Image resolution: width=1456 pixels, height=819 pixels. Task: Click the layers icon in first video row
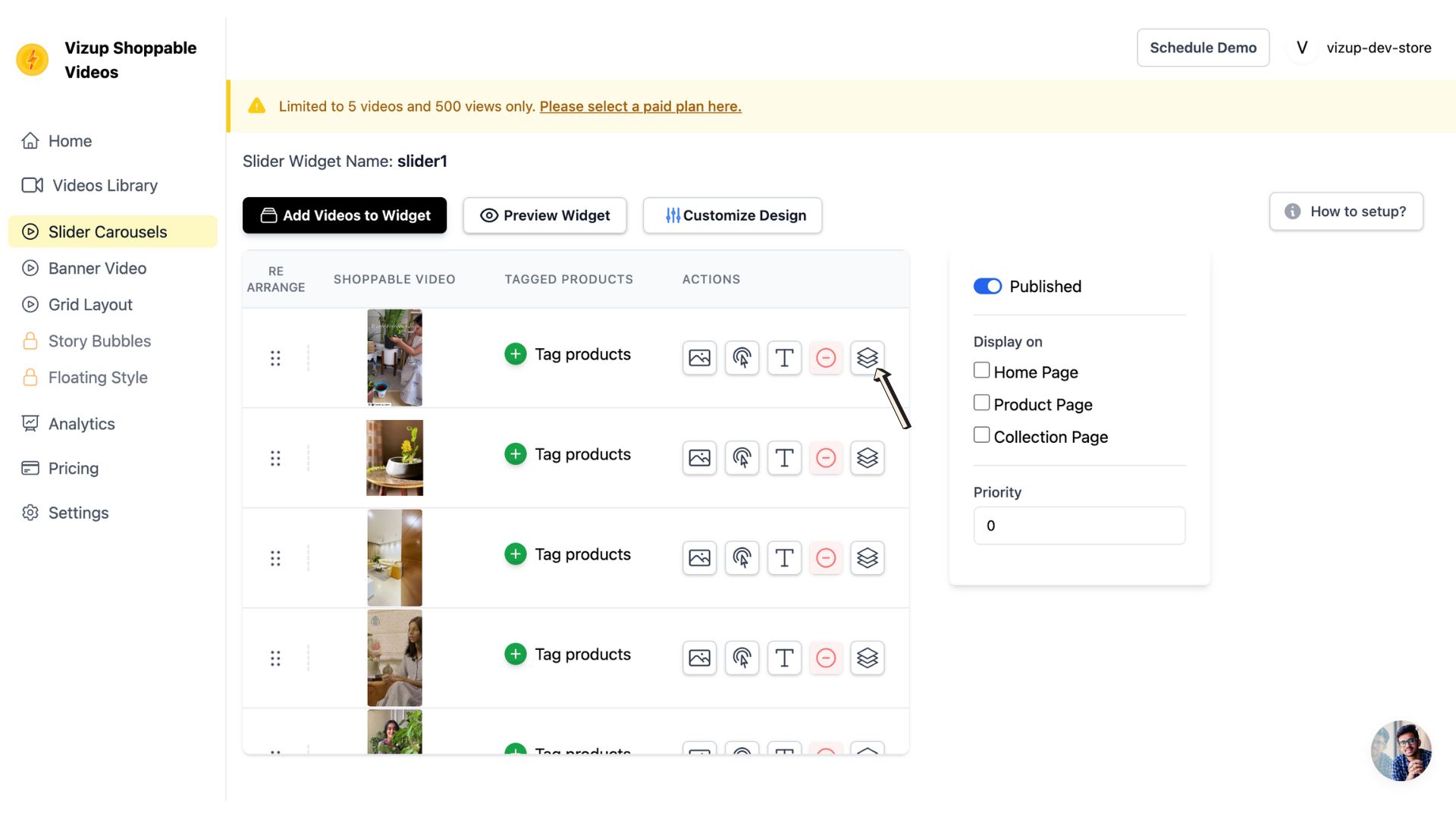[x=867, y=357]
